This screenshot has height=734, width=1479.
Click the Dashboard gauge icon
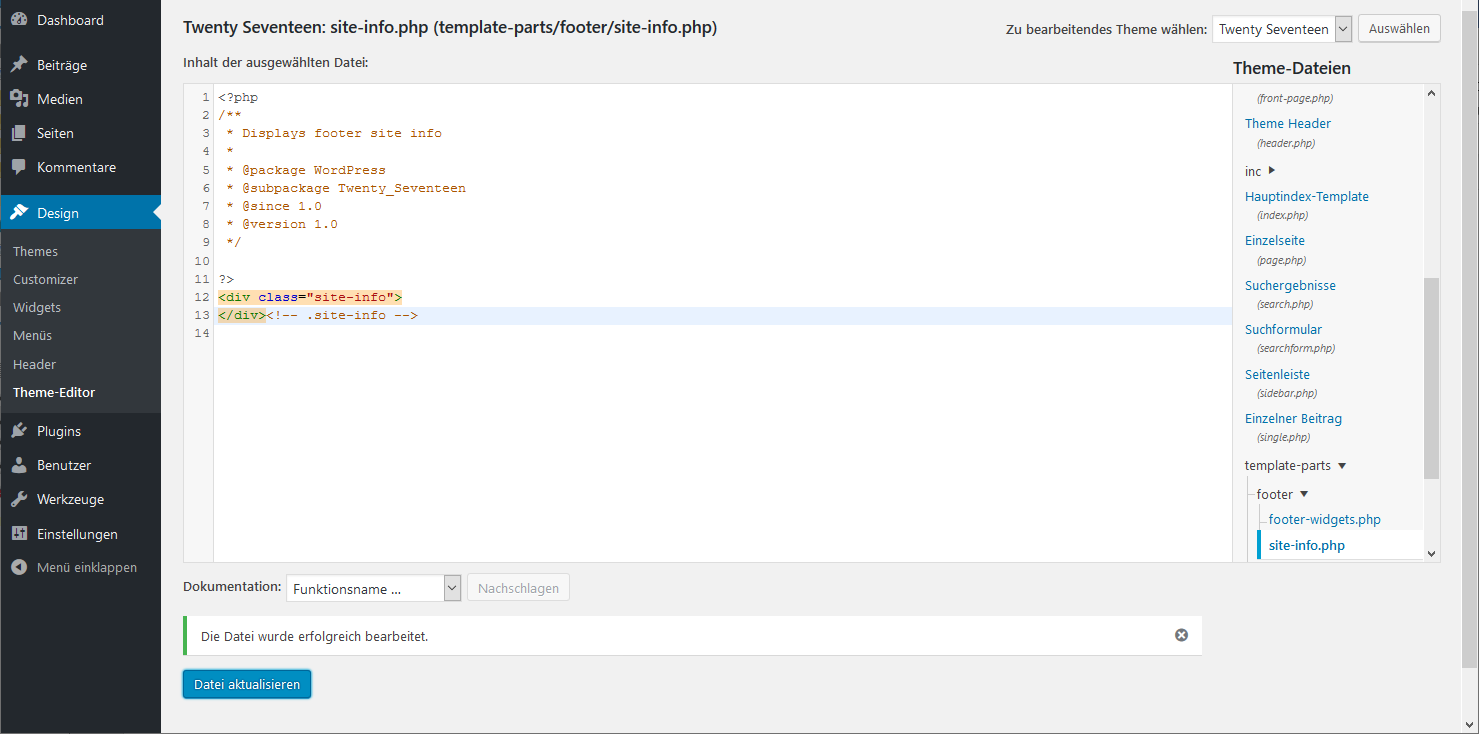pos(19,20)
